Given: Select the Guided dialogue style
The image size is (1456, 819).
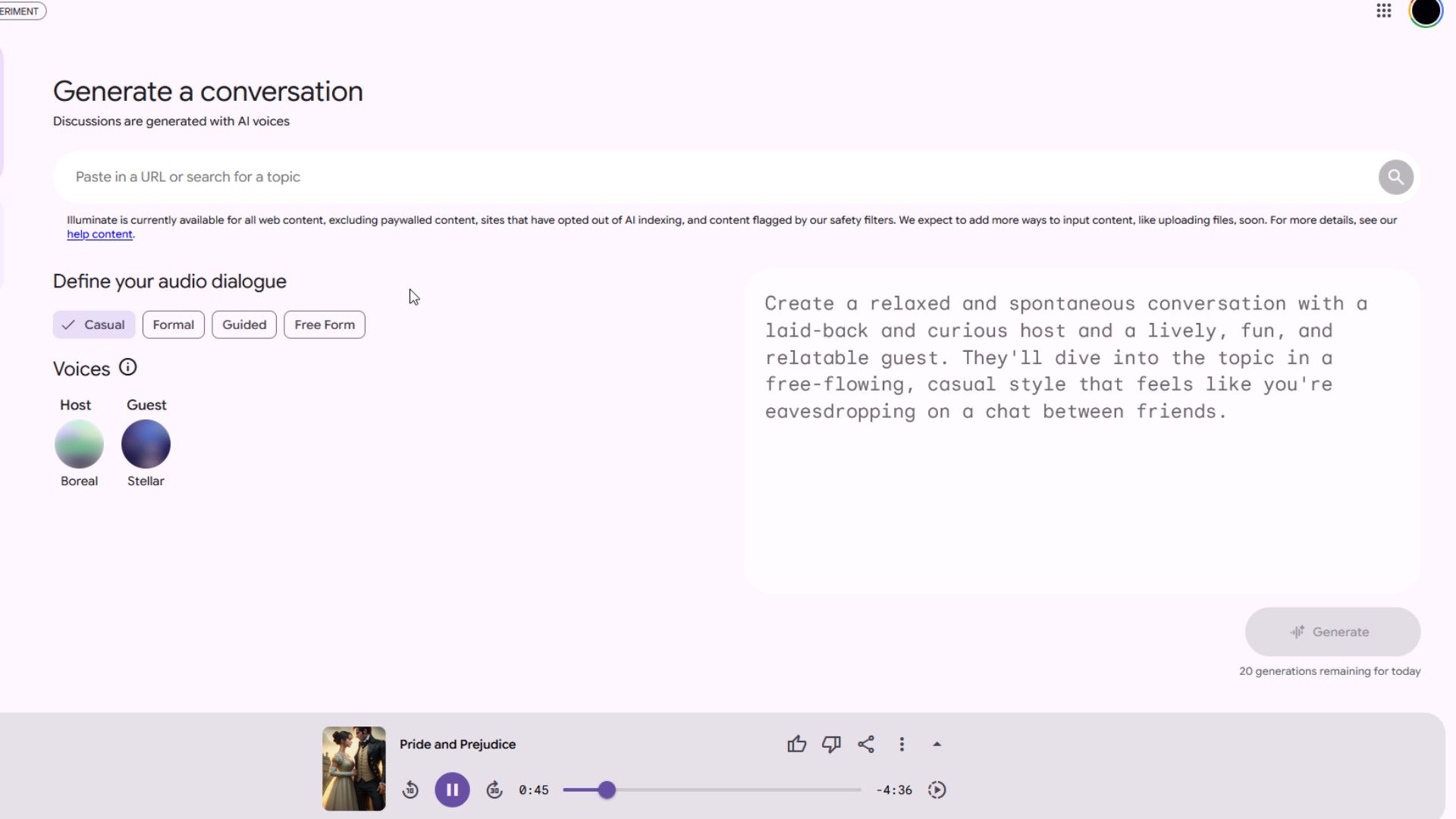Looking at the screenshot, I should pos(244,325).
